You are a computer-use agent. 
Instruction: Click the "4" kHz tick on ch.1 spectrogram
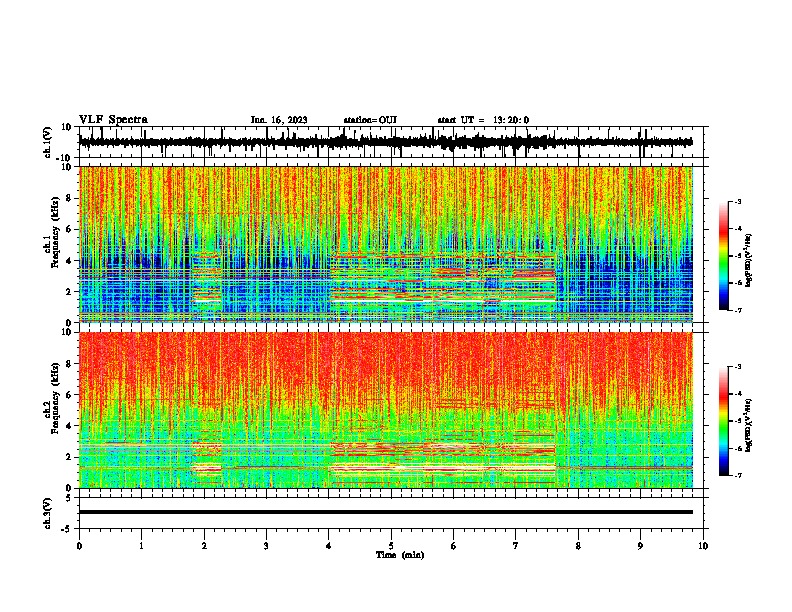(x=70, y=261)
